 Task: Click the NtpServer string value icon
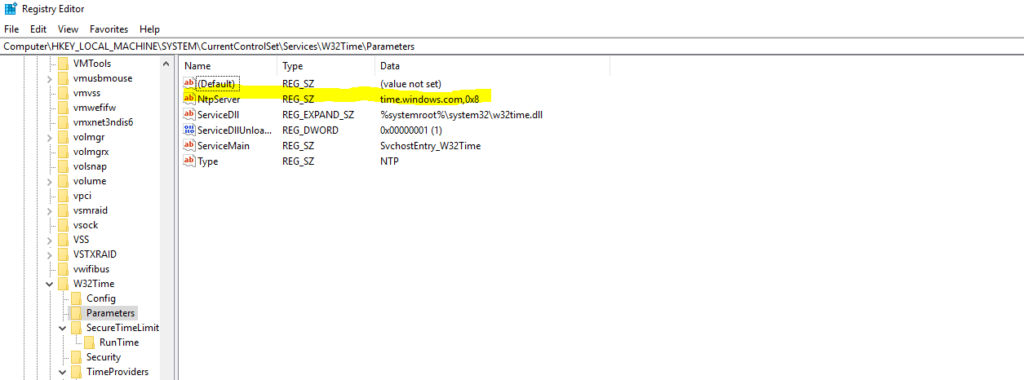[x=189, y=99]
